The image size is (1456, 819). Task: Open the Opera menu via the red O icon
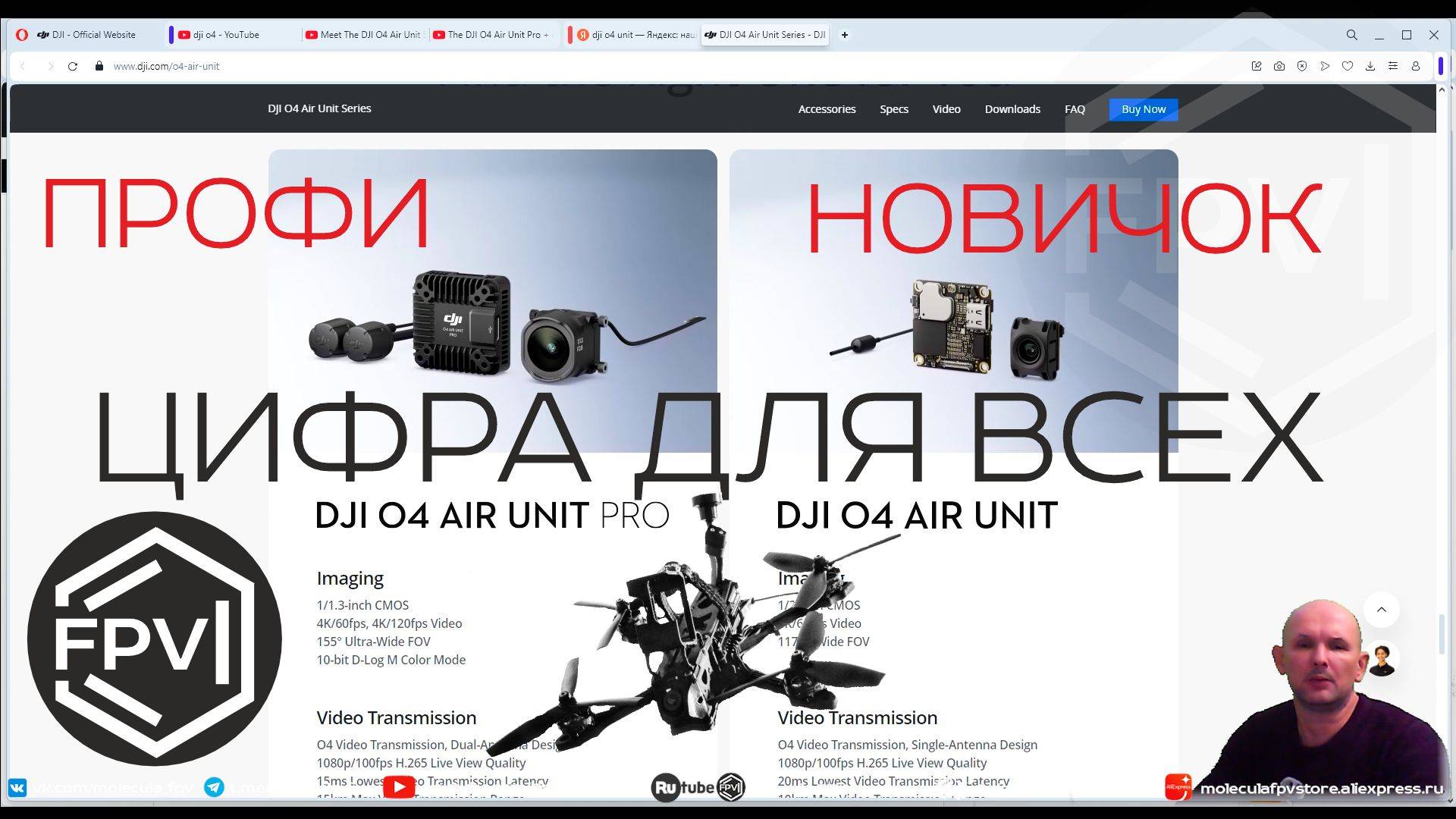tap(22, 35)
